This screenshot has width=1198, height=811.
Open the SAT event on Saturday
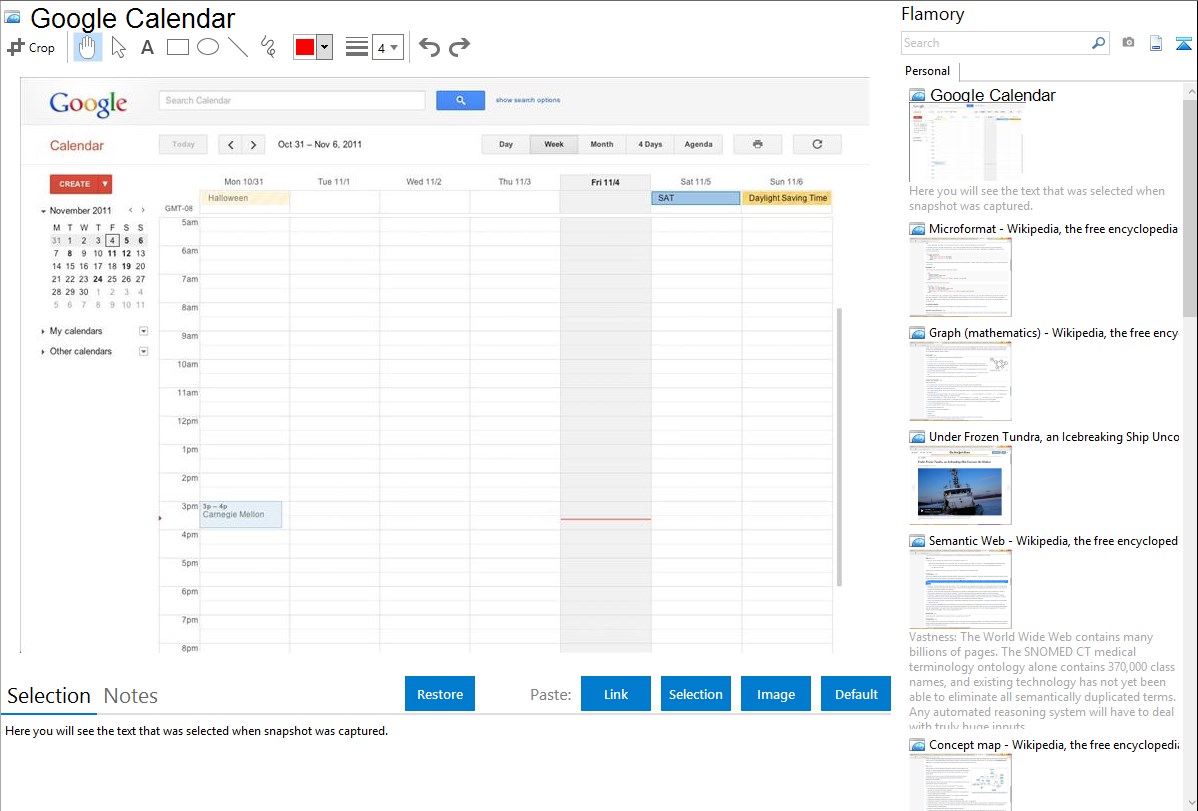tap(696, 198)
